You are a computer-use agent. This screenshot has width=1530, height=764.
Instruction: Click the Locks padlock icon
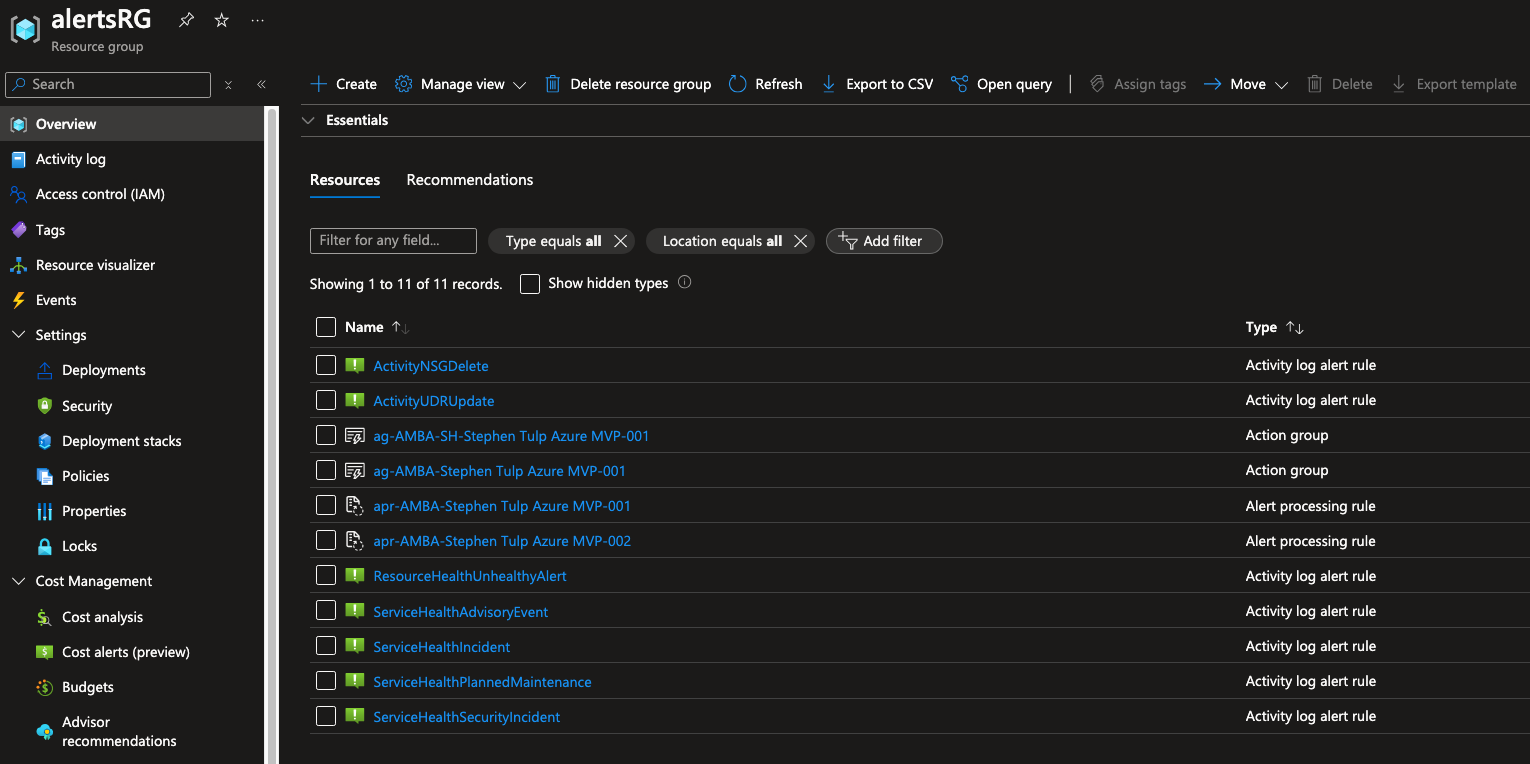(x=44, y=546)
